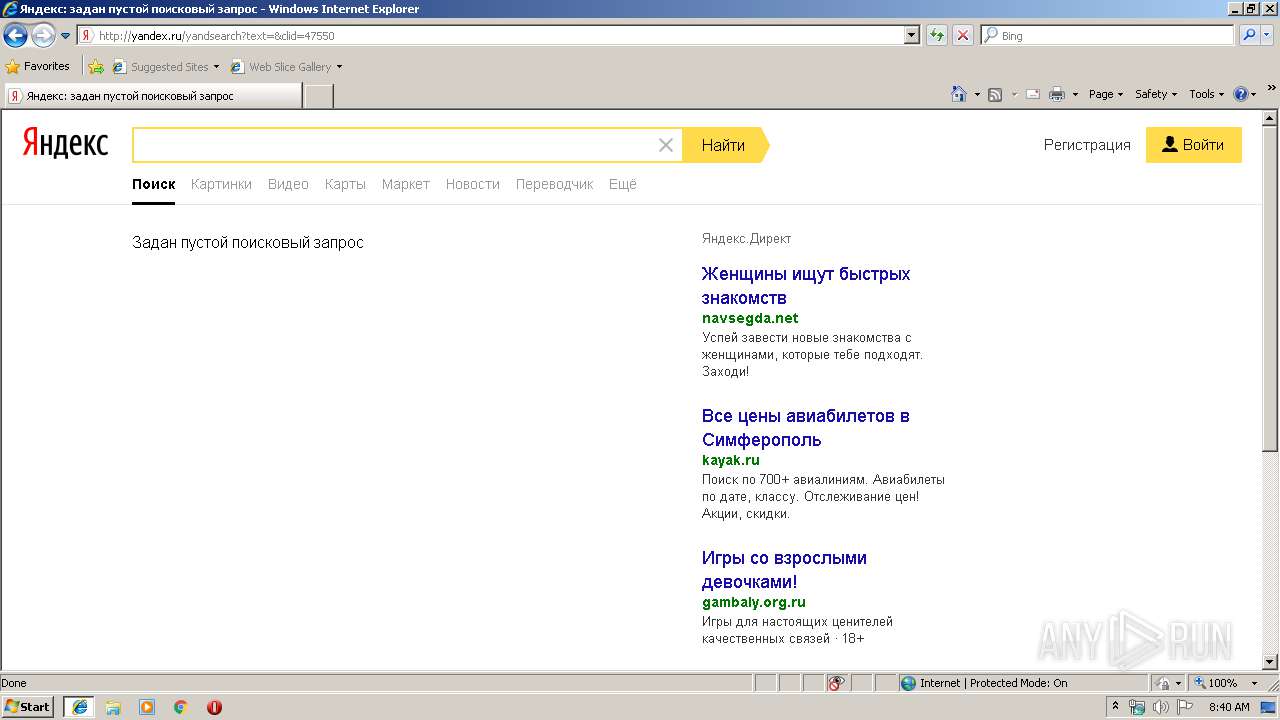Go forward with the browser Forward arrow
This screenshot has height=720, width=1280.
point(43,35)
